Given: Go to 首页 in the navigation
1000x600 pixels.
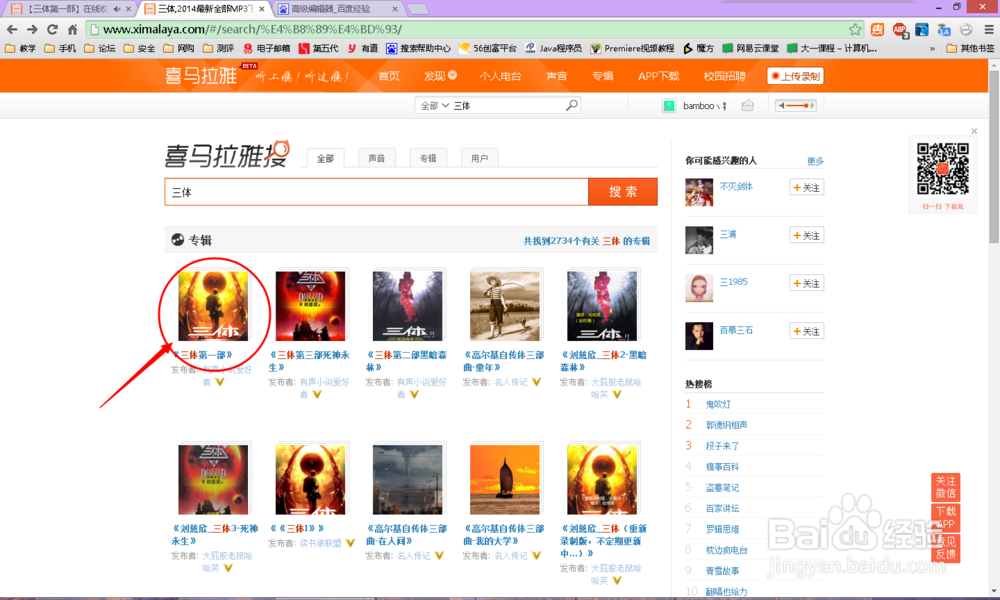Looking at the screenshot, I should 389,76.
